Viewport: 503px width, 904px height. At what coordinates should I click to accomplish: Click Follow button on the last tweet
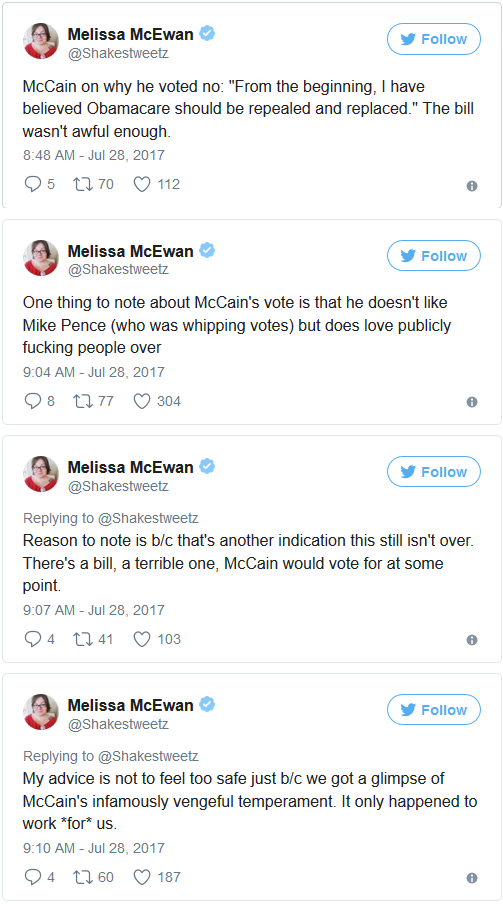point(434,710)
